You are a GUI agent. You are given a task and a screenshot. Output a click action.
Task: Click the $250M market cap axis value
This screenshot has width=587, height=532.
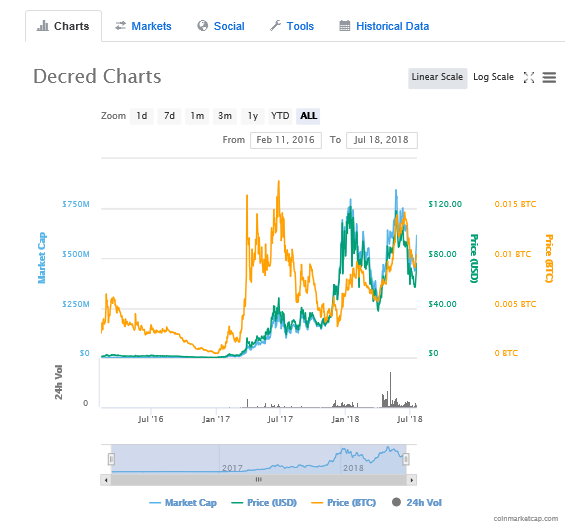pyautogui.click(x=76, y=304)
